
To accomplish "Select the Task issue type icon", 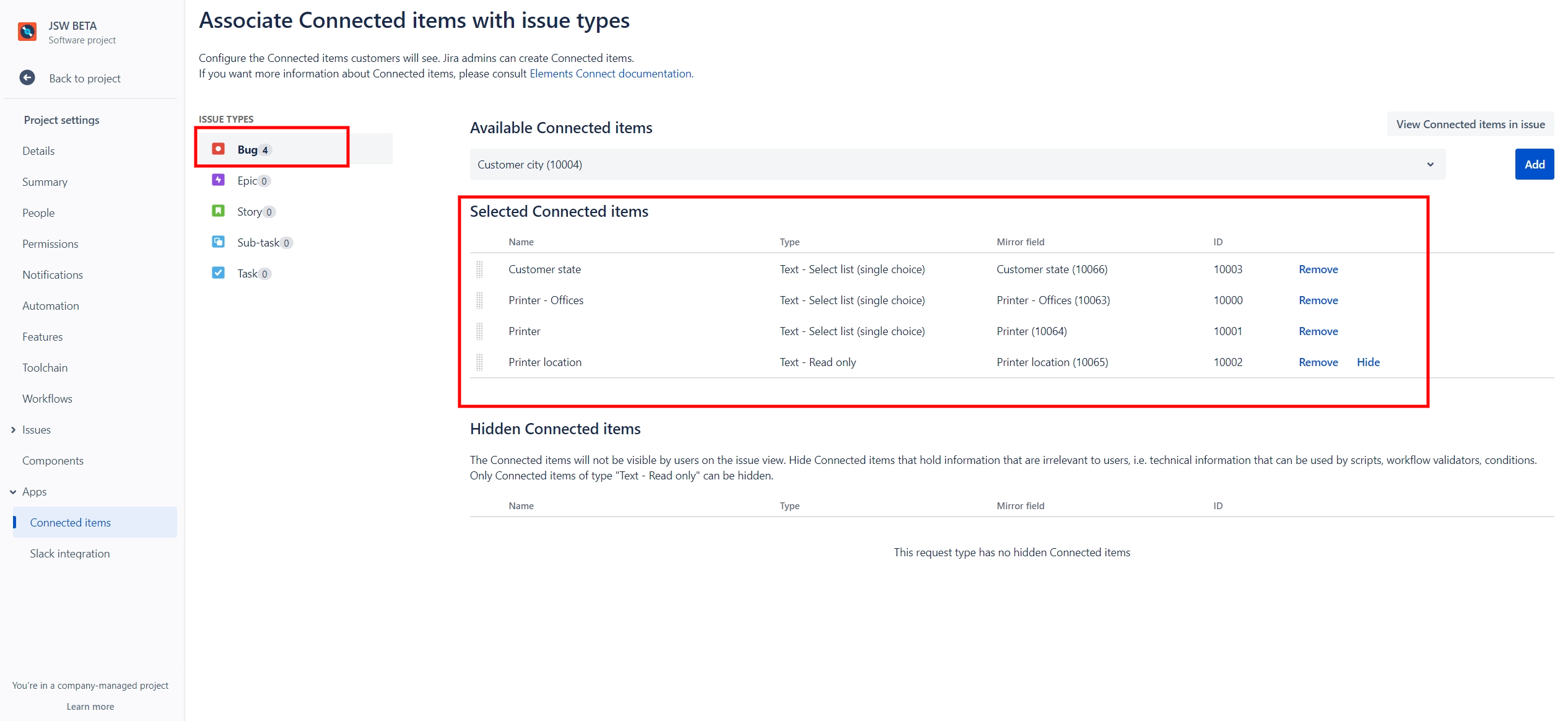I will 218,273.
